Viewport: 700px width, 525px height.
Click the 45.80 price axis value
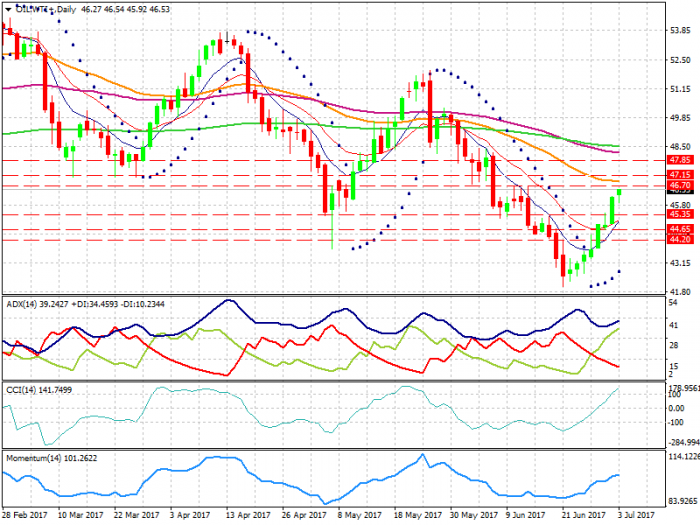(680, 205)
